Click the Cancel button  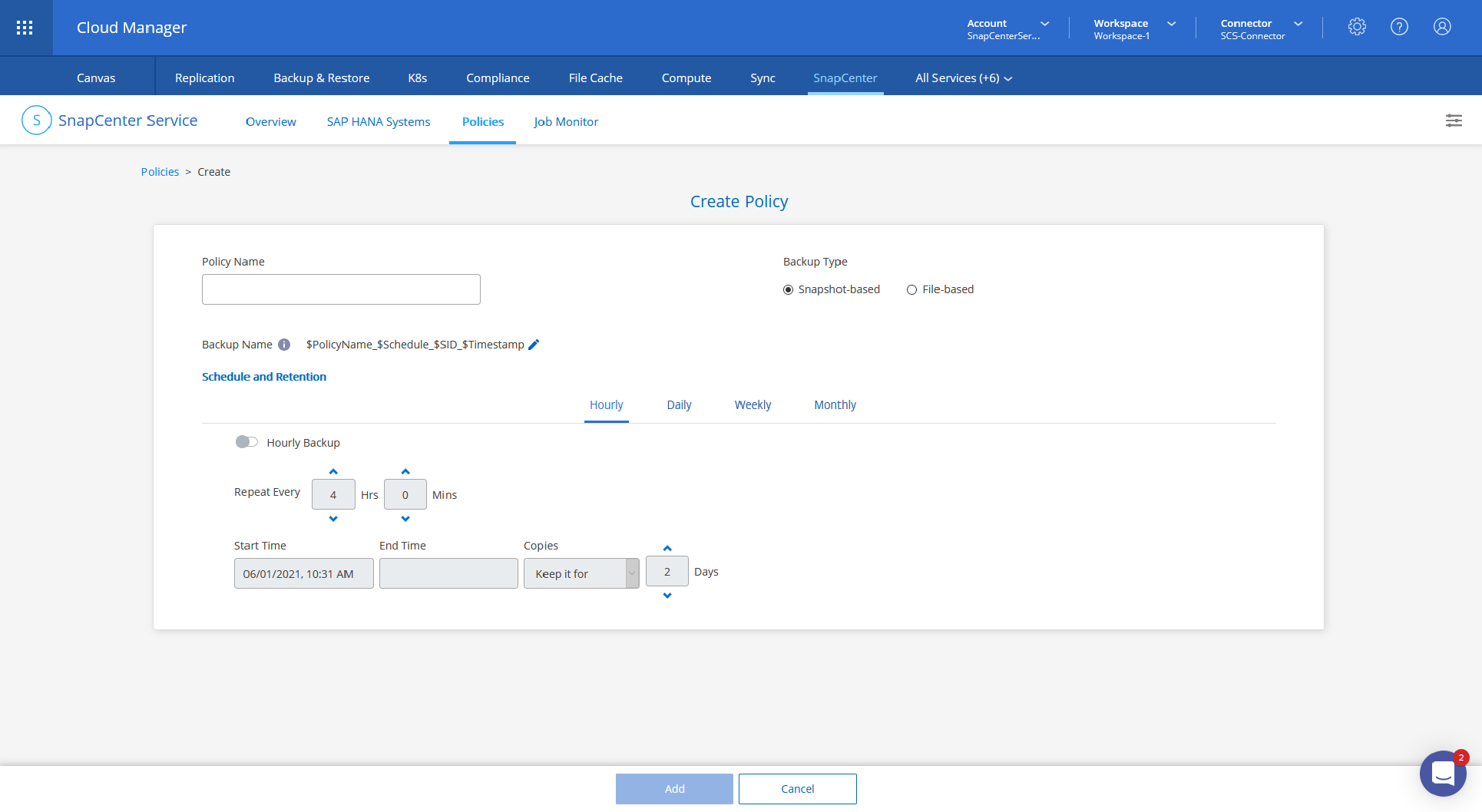coord(798,789)
